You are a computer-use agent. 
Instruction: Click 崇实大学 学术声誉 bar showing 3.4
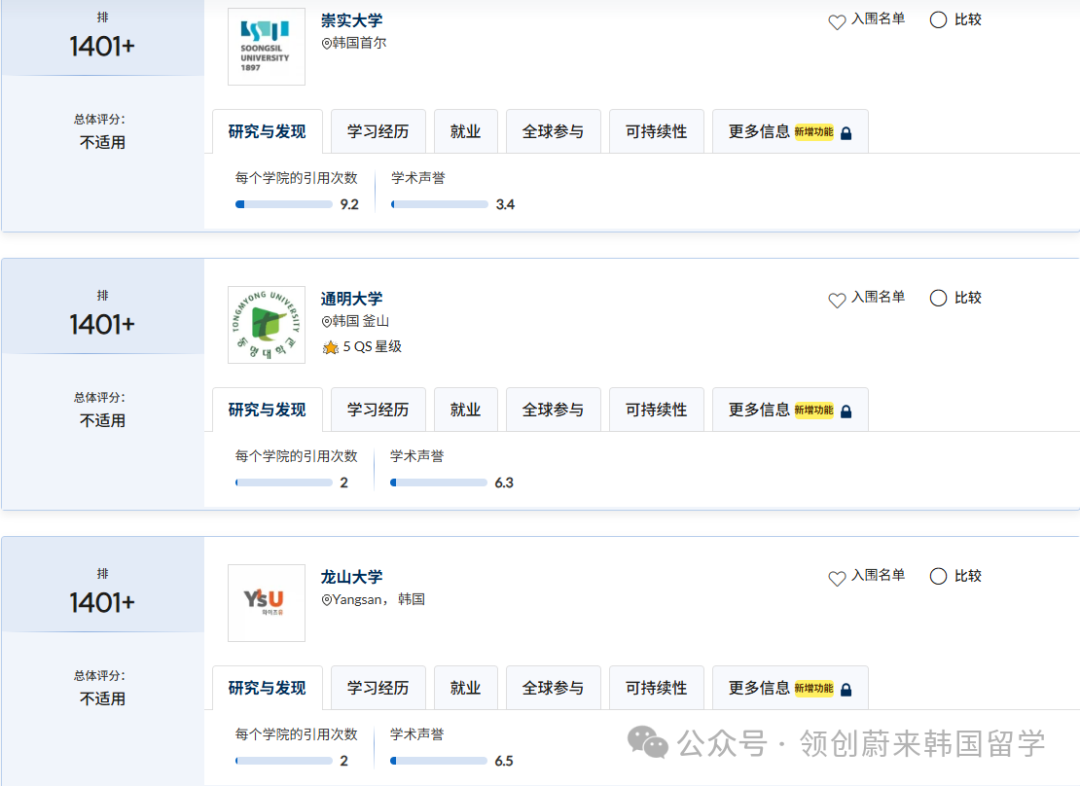click(439, 205)
